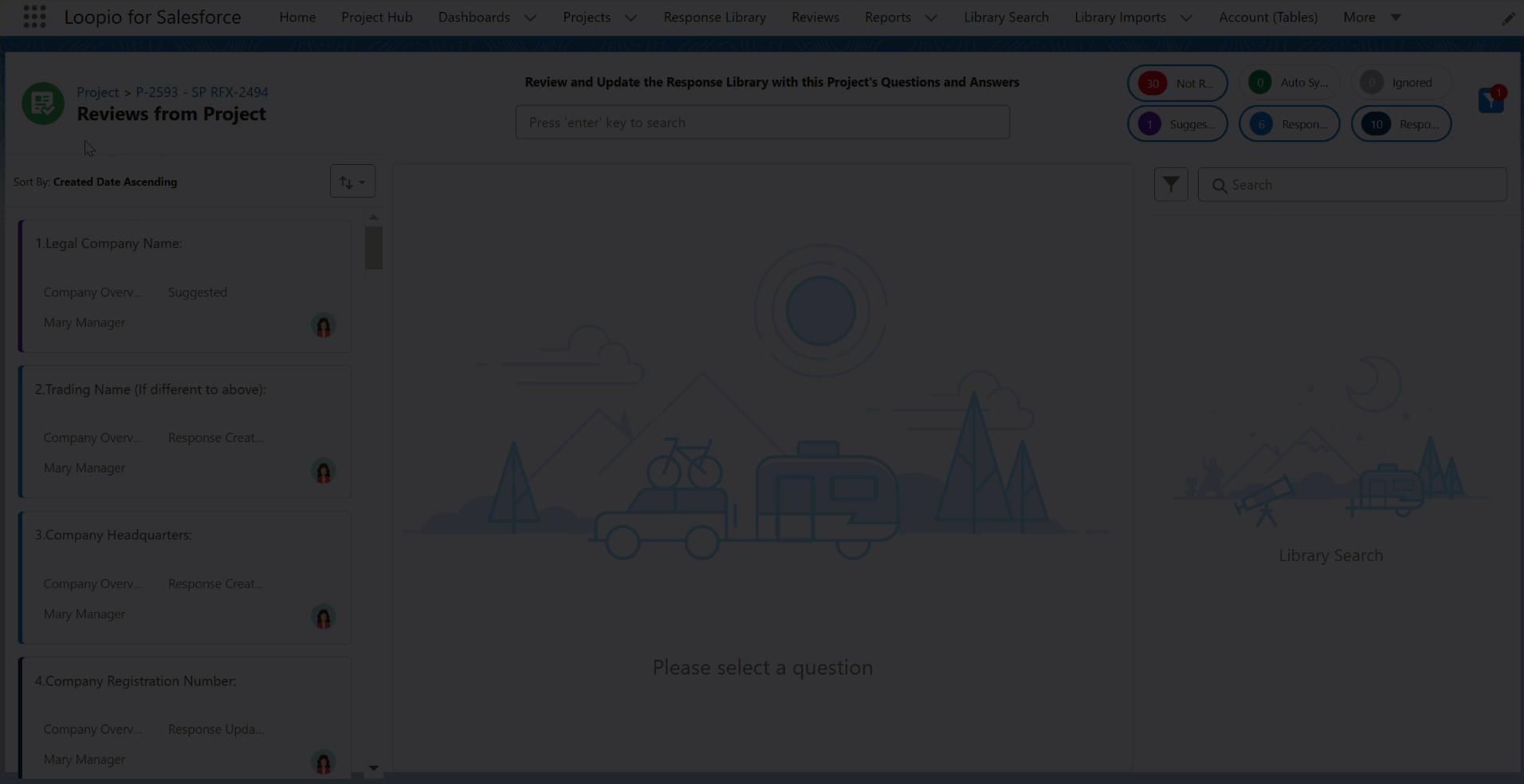Click the magnifier icon in Library Search box

1219,186
